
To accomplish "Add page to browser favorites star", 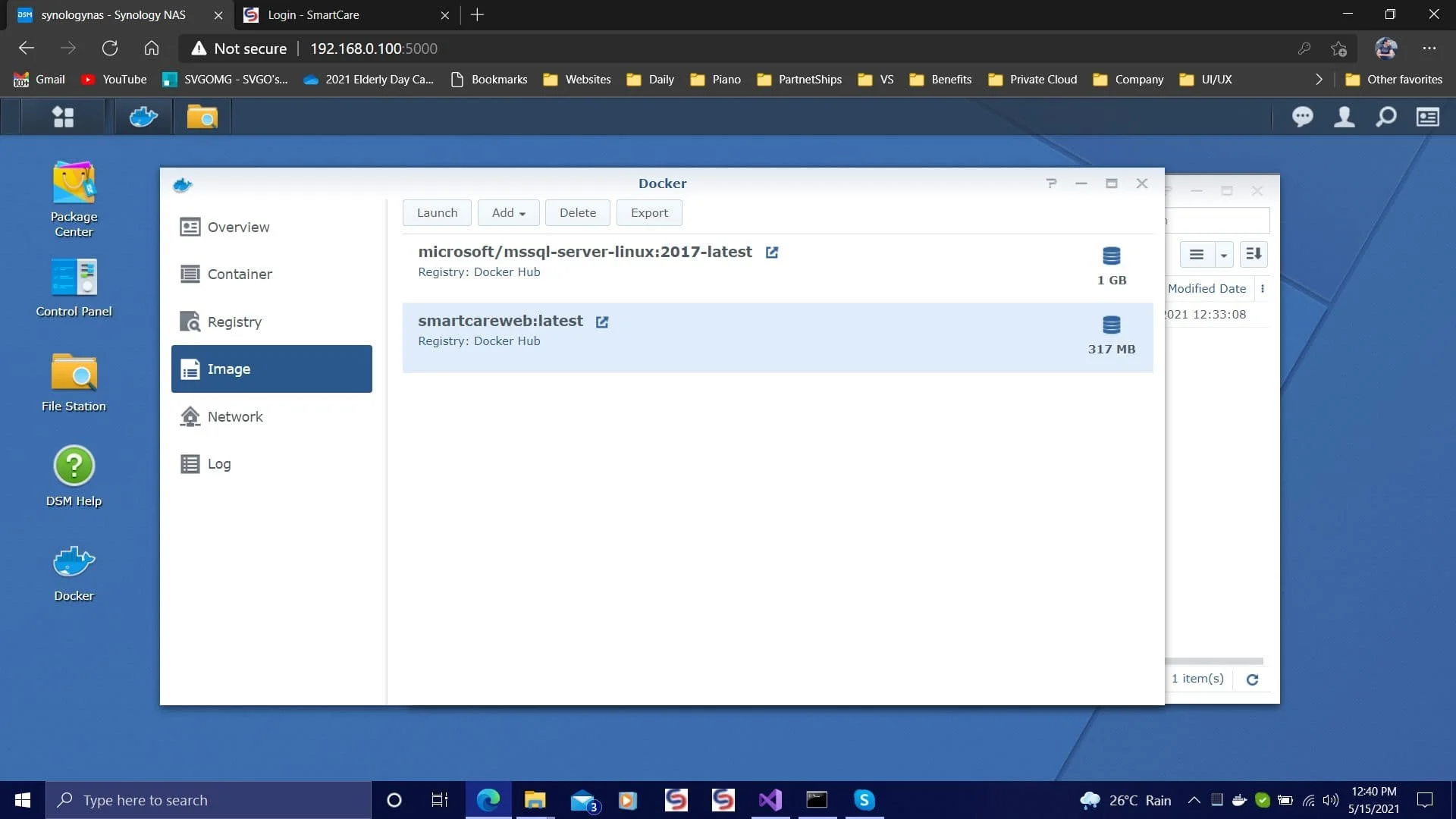I will 1338,49.
